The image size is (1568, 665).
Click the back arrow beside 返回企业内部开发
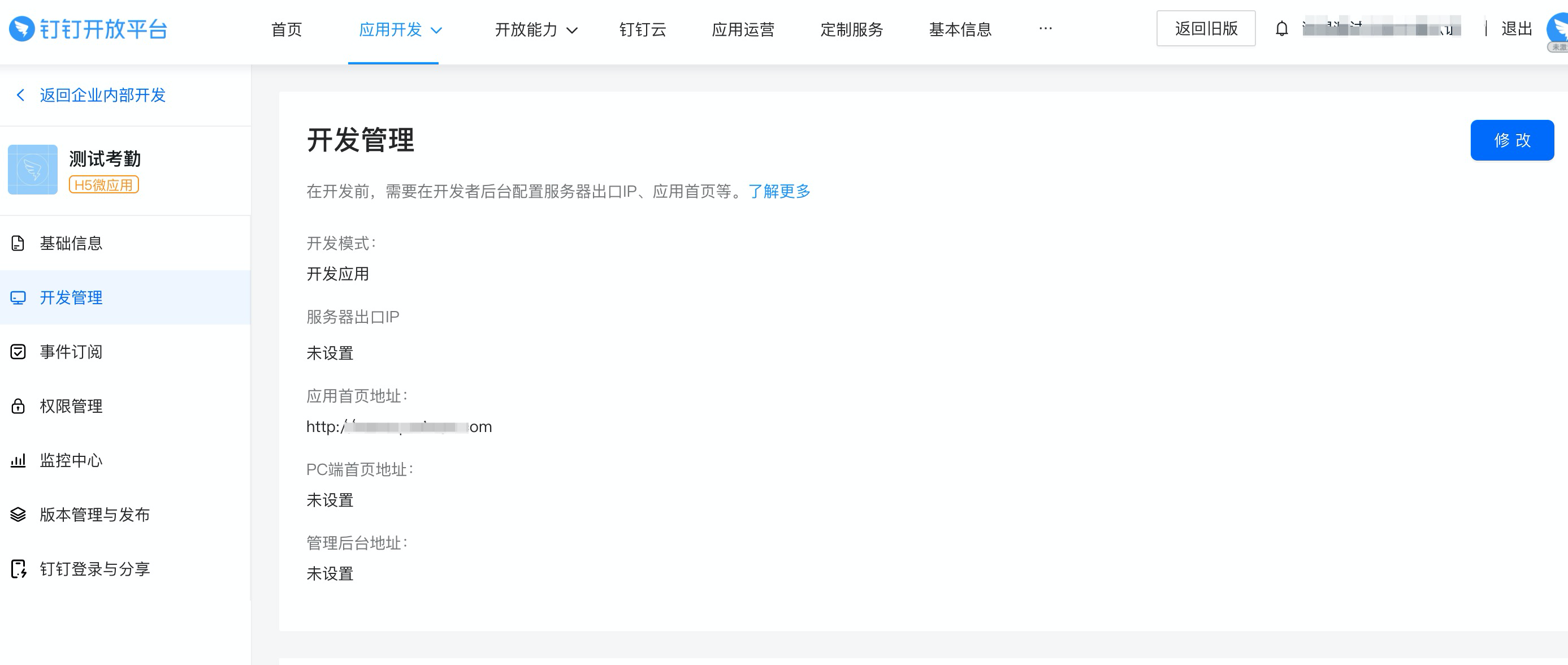(20, 96)
